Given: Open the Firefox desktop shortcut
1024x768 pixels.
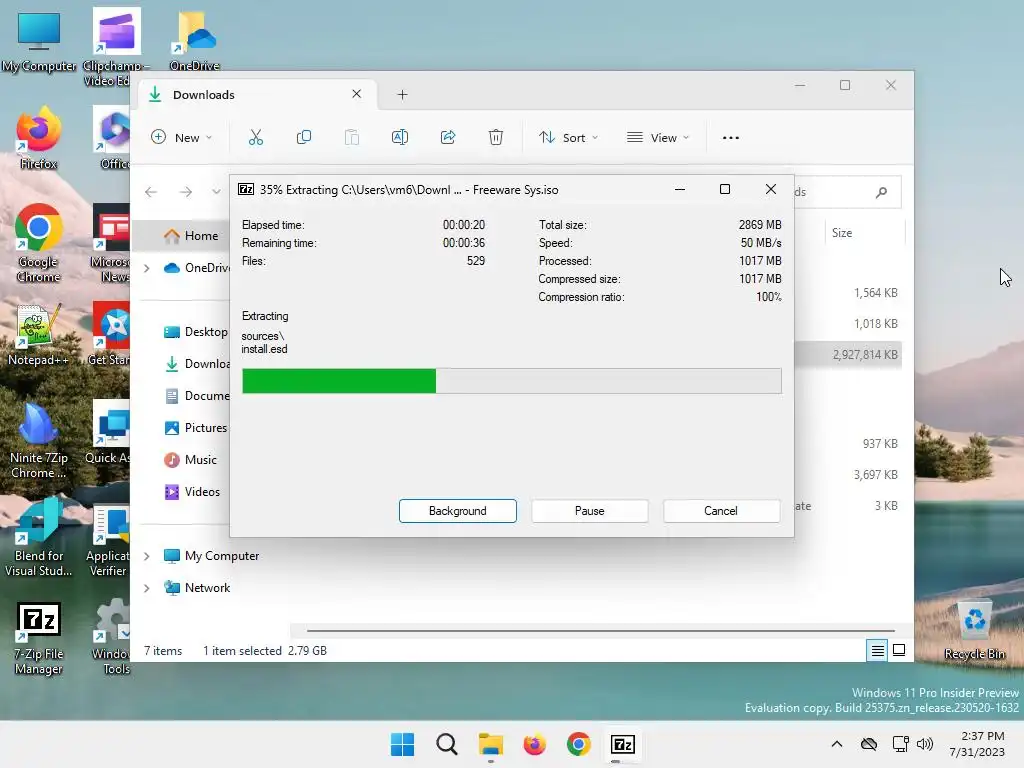Looking at the screenshot, I should coord(39,139).
